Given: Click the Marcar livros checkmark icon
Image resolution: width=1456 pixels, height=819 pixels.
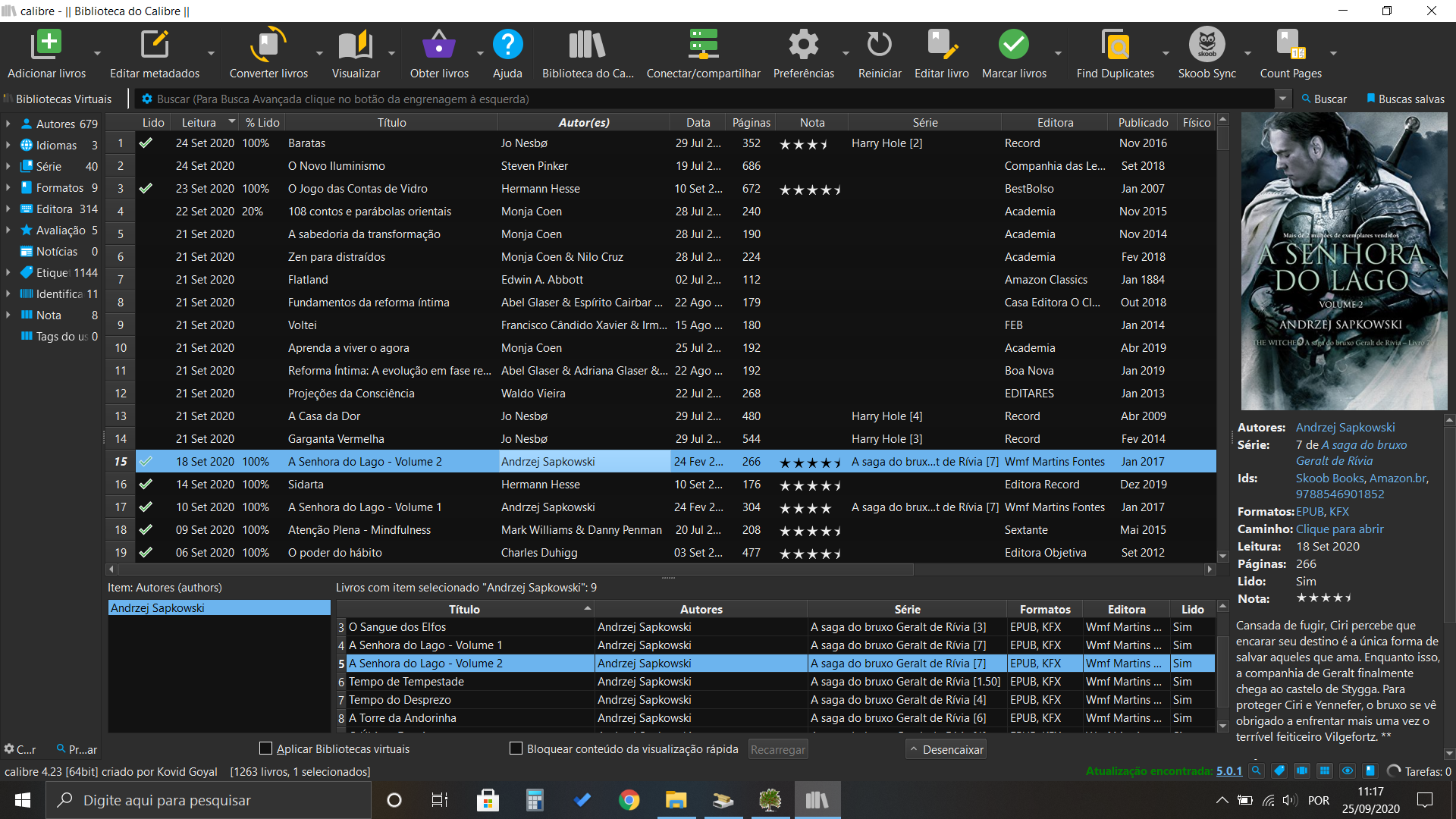Looking at the screenshot, I should tap(1013, 45).
